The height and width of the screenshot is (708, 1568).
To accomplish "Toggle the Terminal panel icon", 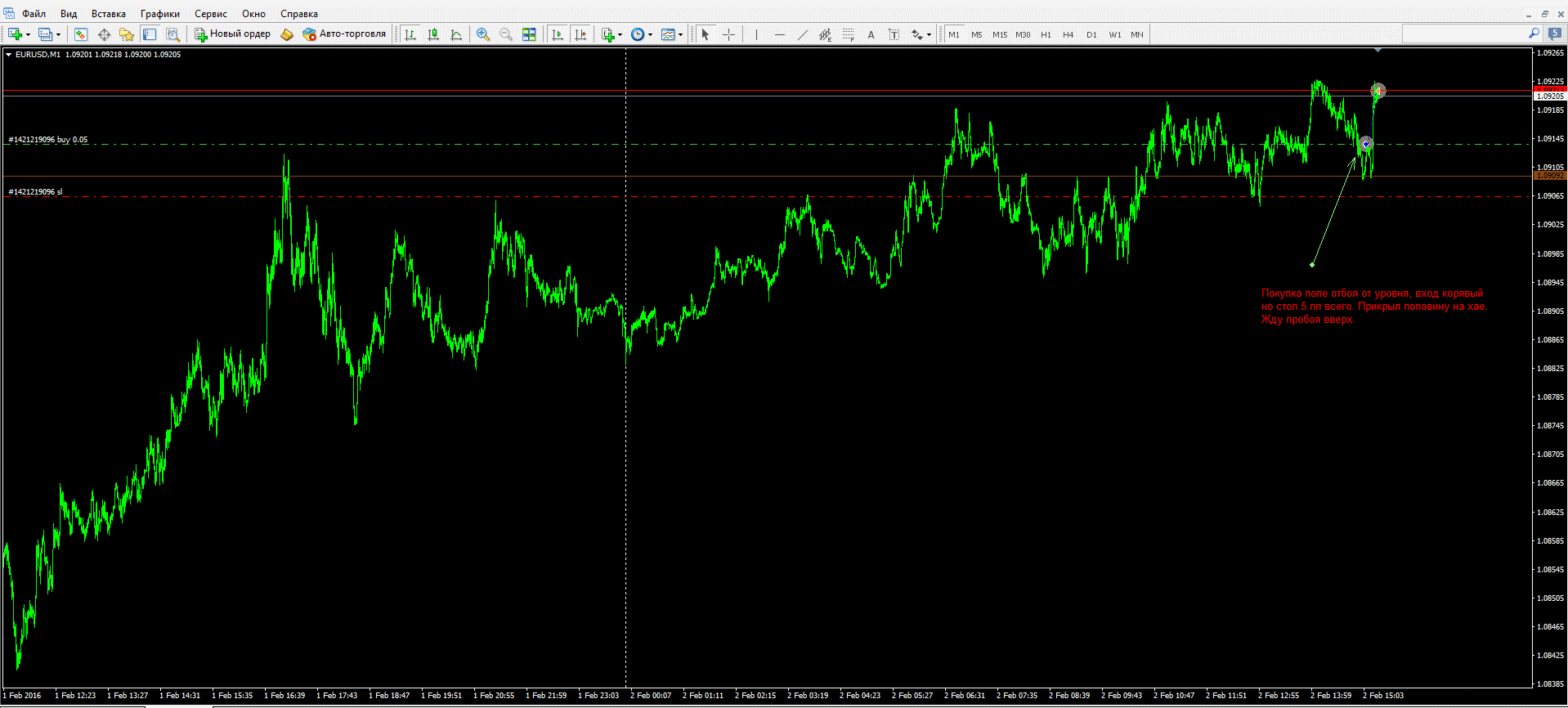I will [x=150, y=34].
